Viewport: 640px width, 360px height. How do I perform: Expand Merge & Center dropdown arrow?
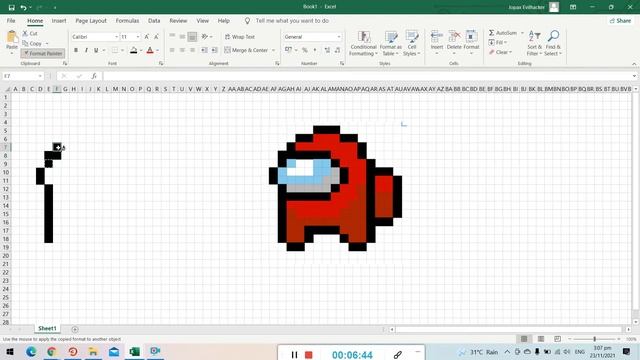(x=273, y=50)
